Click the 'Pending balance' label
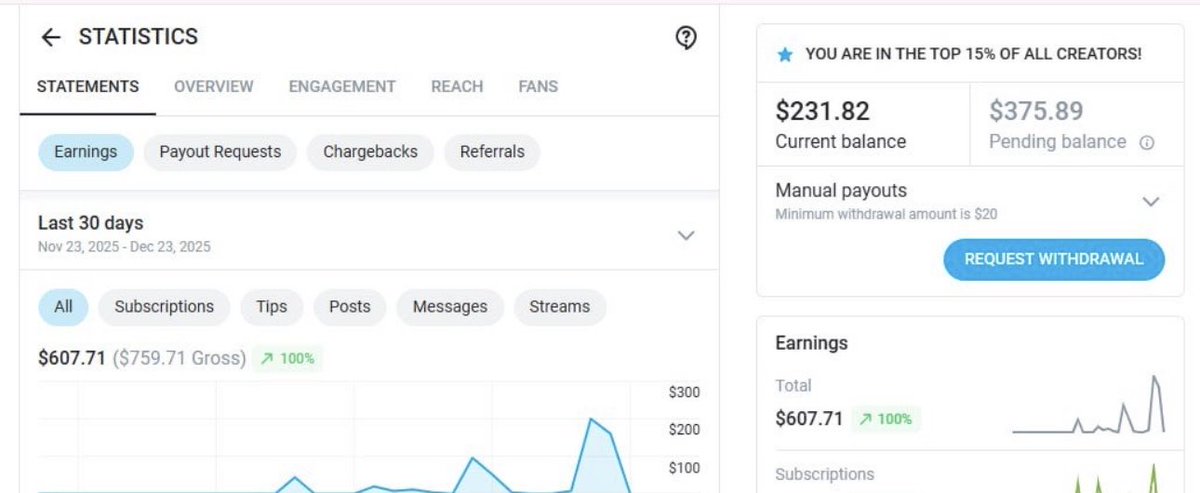Viewport: 1200px width, 493px height. tap(1057, 142)
